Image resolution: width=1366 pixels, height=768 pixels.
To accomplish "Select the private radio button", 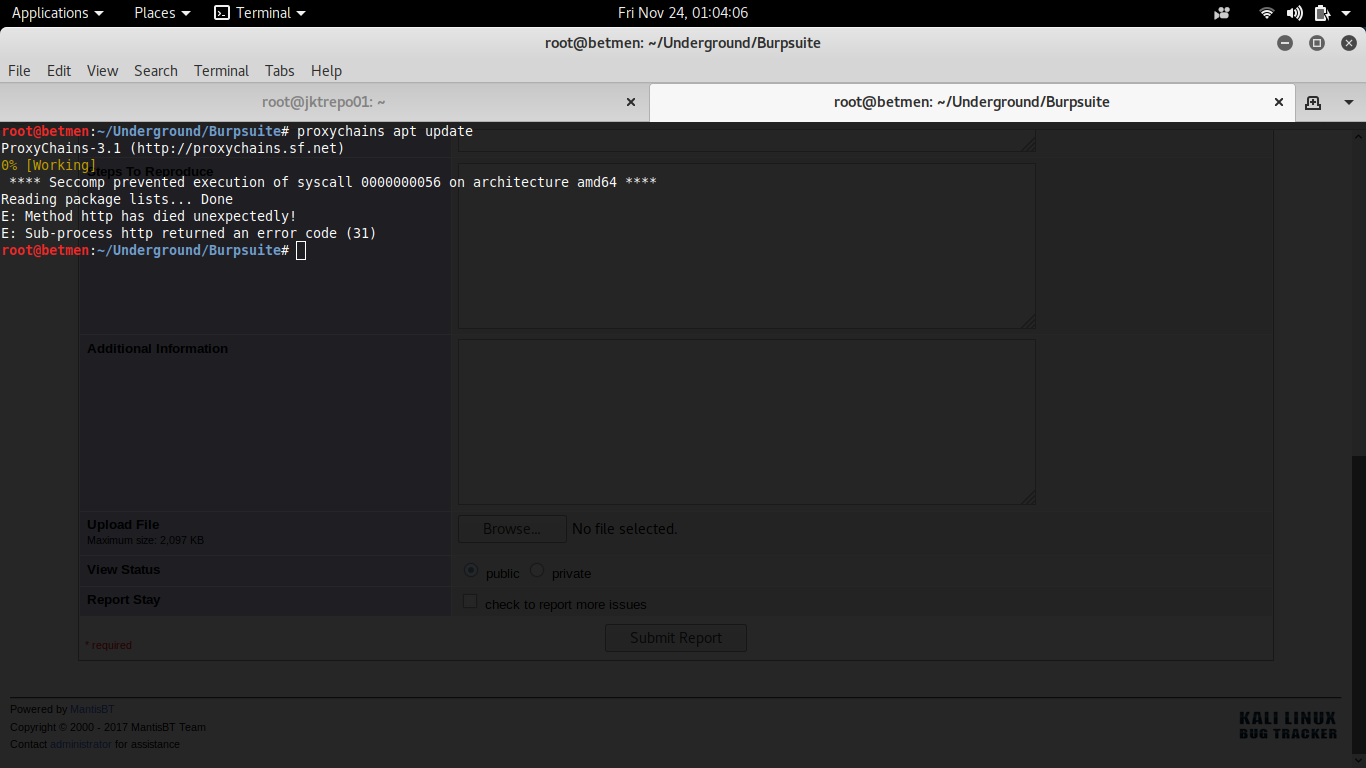I will [537, 571].
